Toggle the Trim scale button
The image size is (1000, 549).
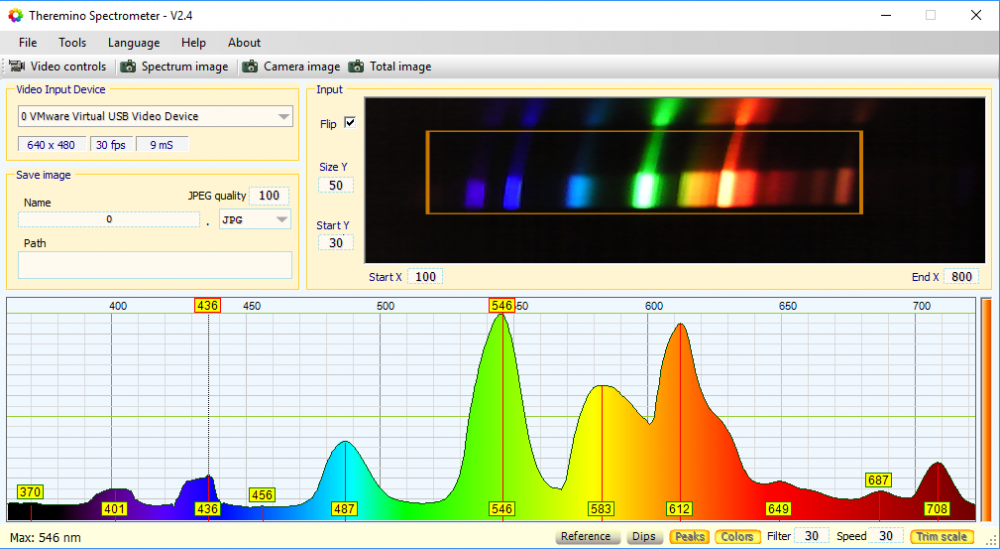tap(942, 536)
